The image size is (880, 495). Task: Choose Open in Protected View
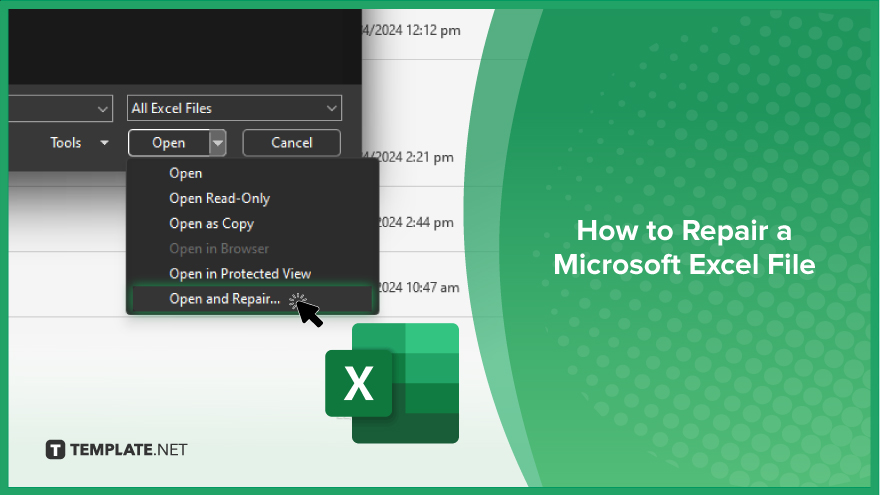(253, 274)
